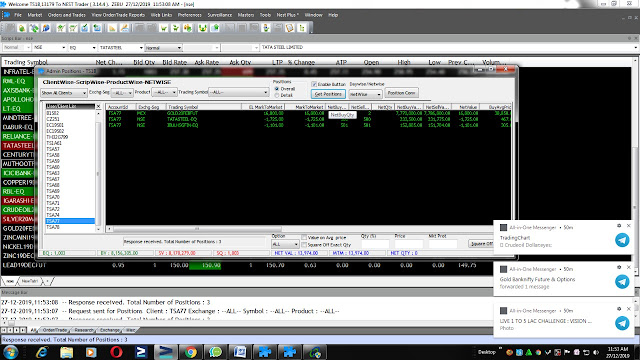Click the pen signing toolbar icon

[x=124, y=28]
